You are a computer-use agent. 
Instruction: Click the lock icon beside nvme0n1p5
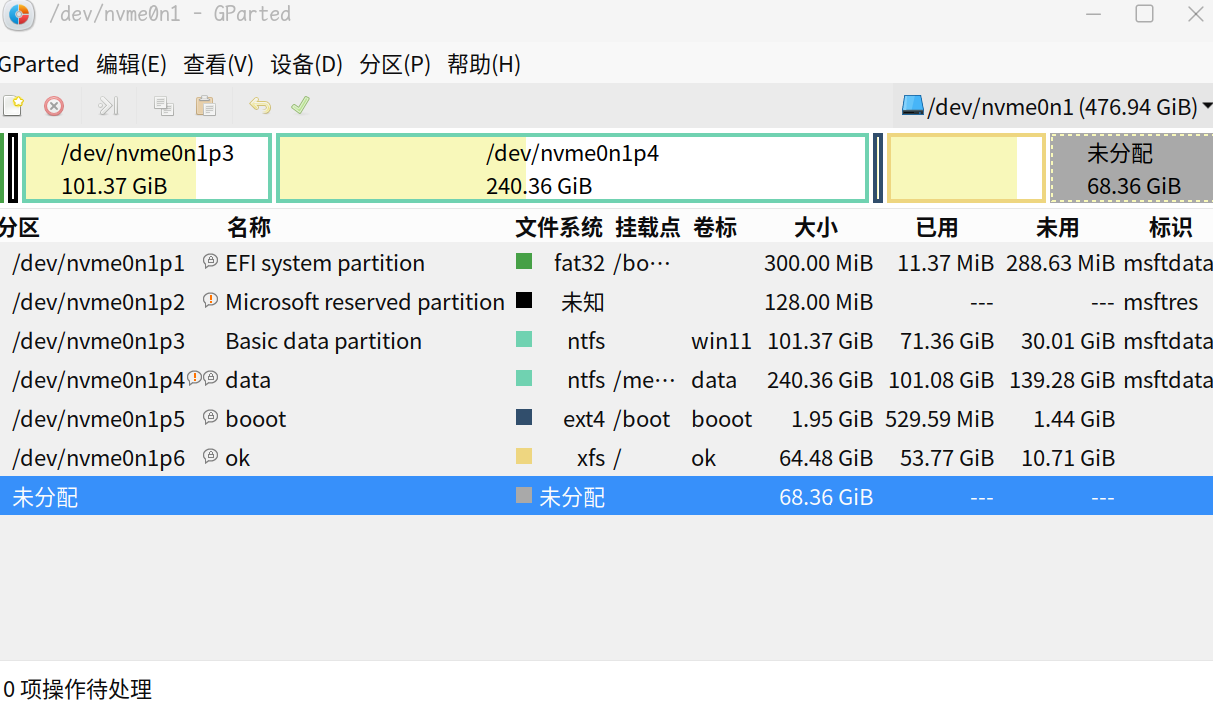pyautogui.click(x=210, y=417)
